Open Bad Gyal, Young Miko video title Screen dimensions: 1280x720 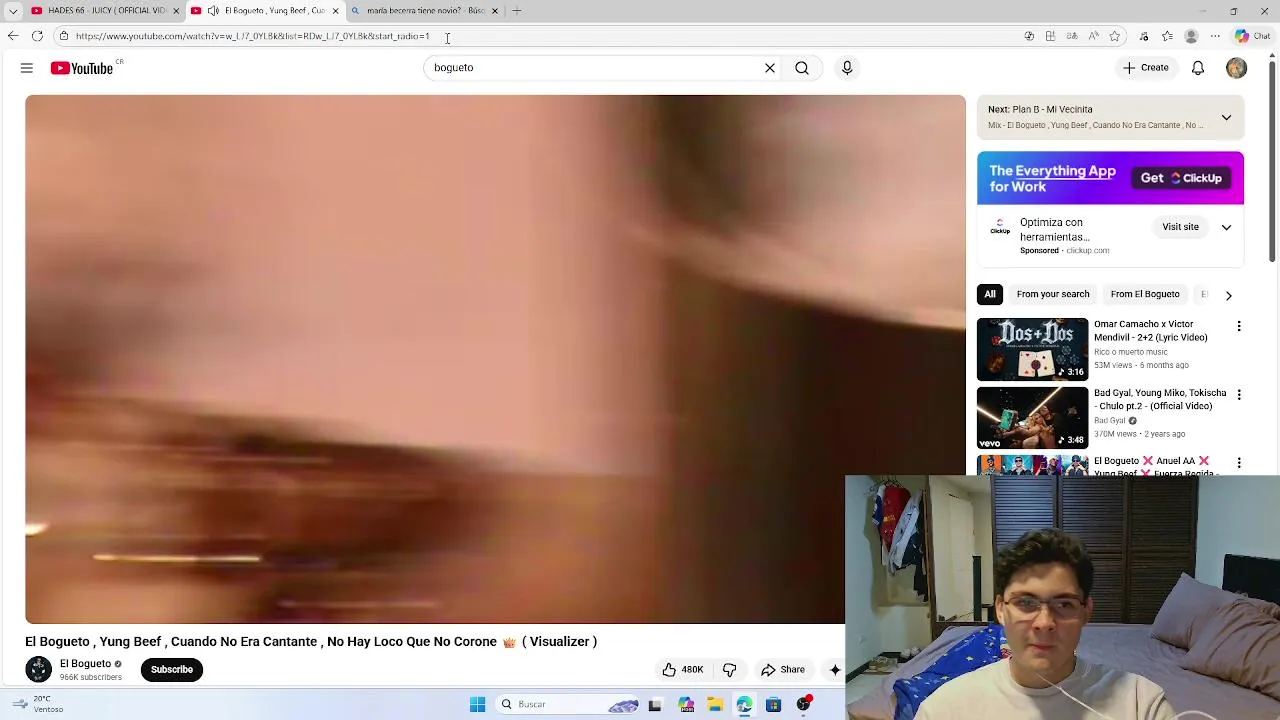coord(1160,399)
